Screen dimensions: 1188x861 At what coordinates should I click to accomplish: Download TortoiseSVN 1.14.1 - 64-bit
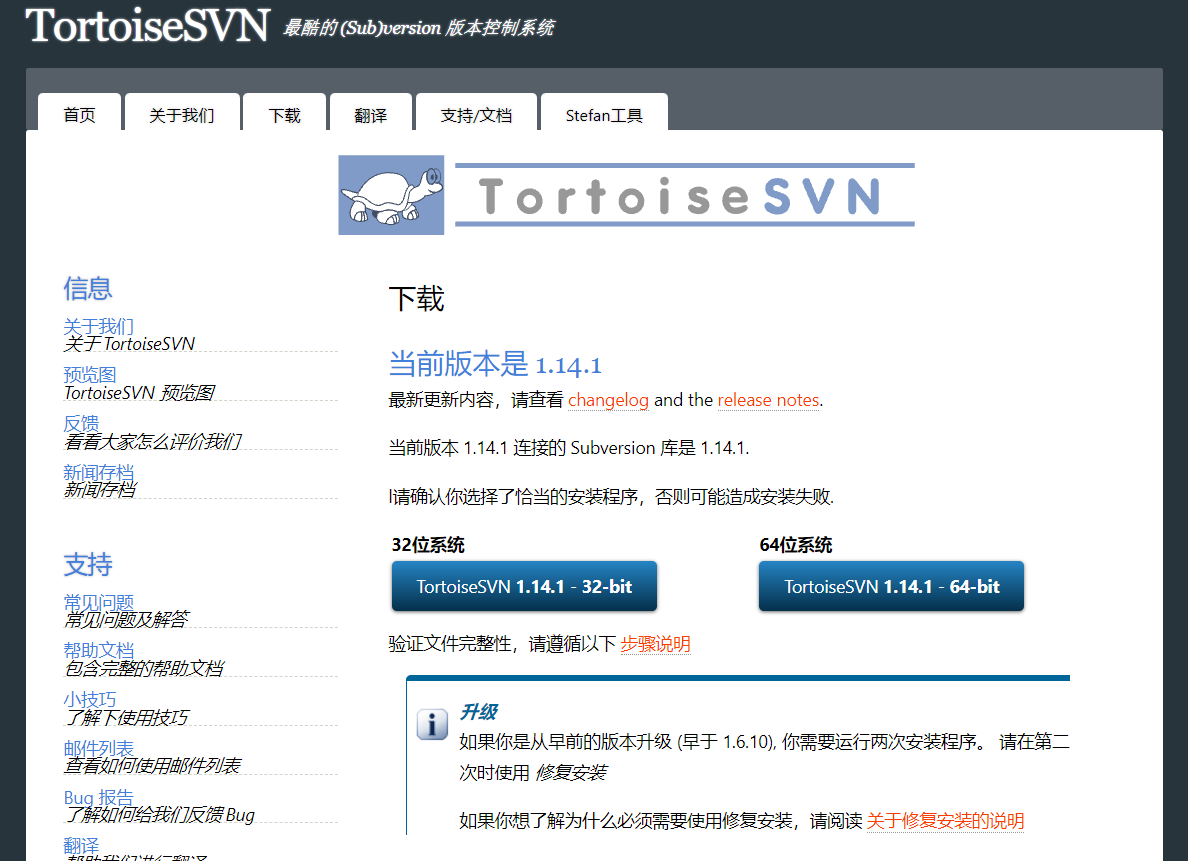891,586
